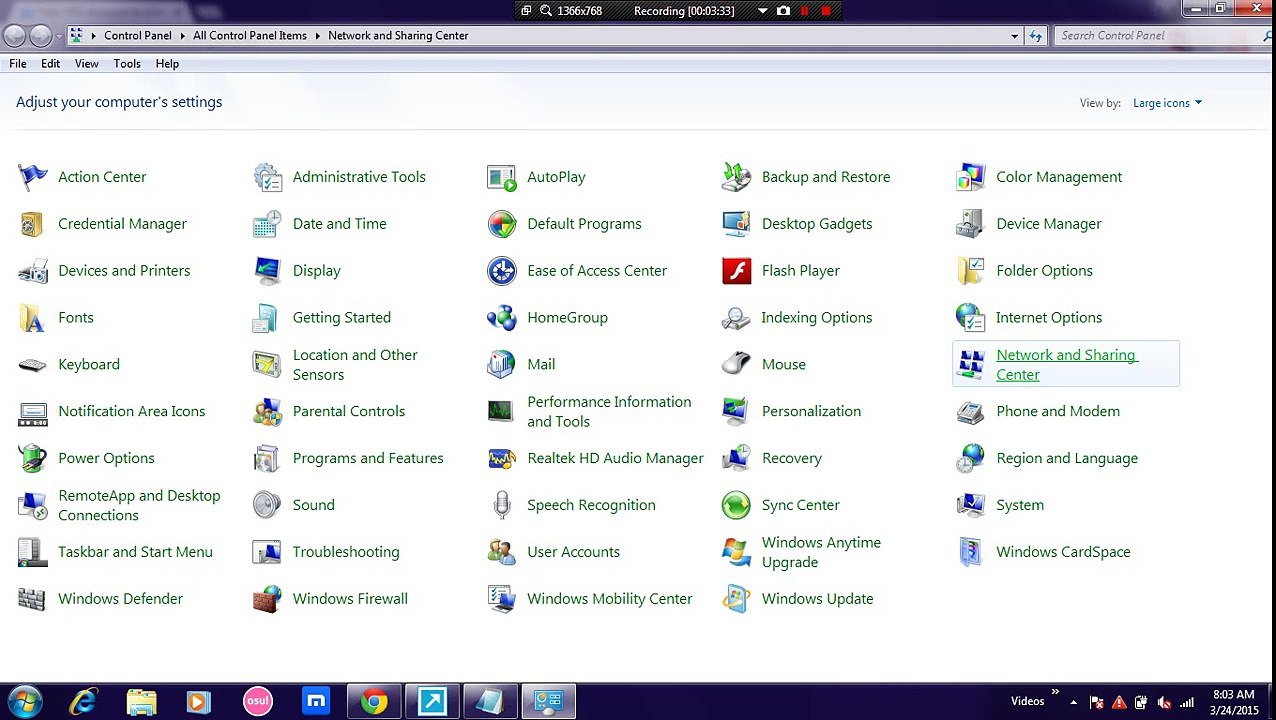Open the File menu

pos(18,64)
